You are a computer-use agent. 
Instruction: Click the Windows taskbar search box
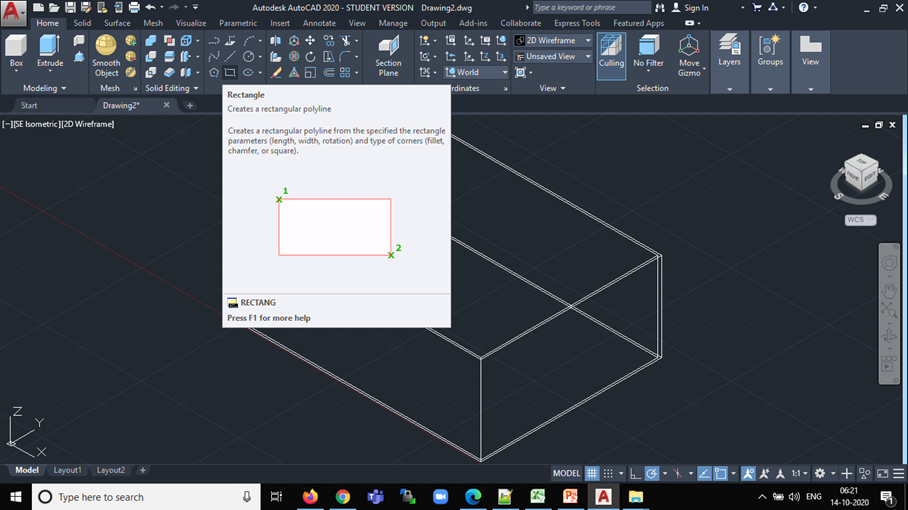coord(146,497)
